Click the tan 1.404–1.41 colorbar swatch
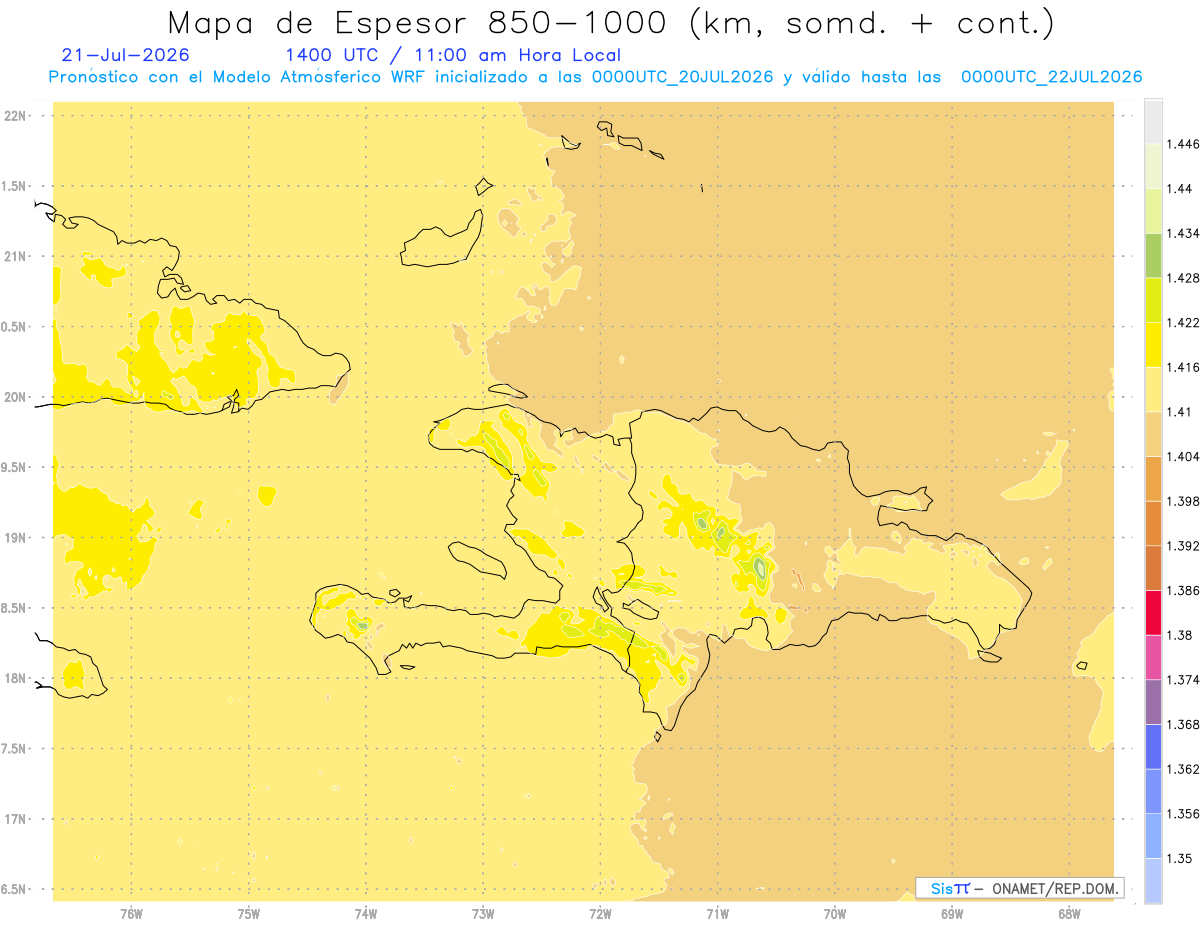 pos(1153,434)
